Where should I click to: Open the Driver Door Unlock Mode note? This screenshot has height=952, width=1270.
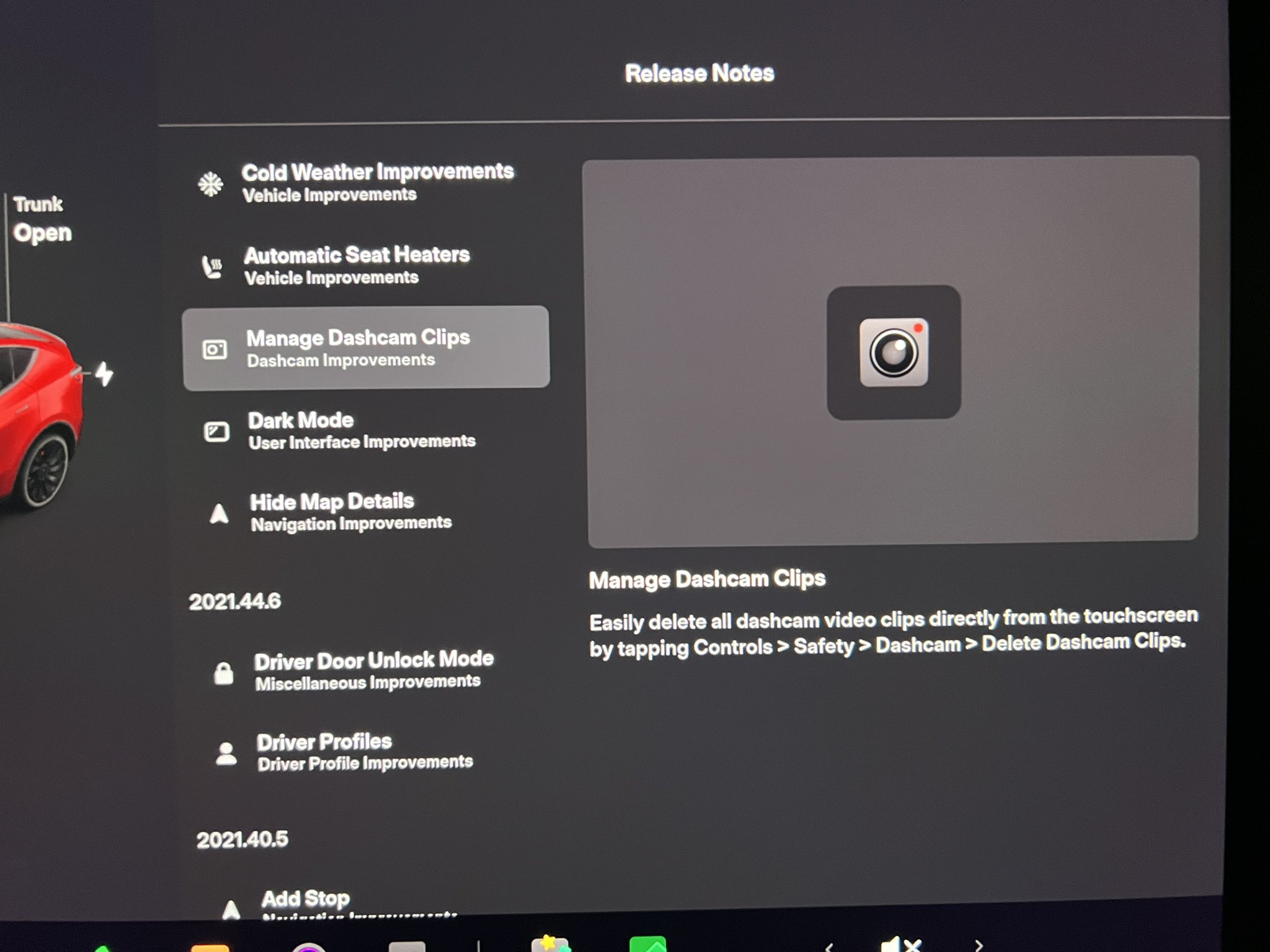point(373,670)
